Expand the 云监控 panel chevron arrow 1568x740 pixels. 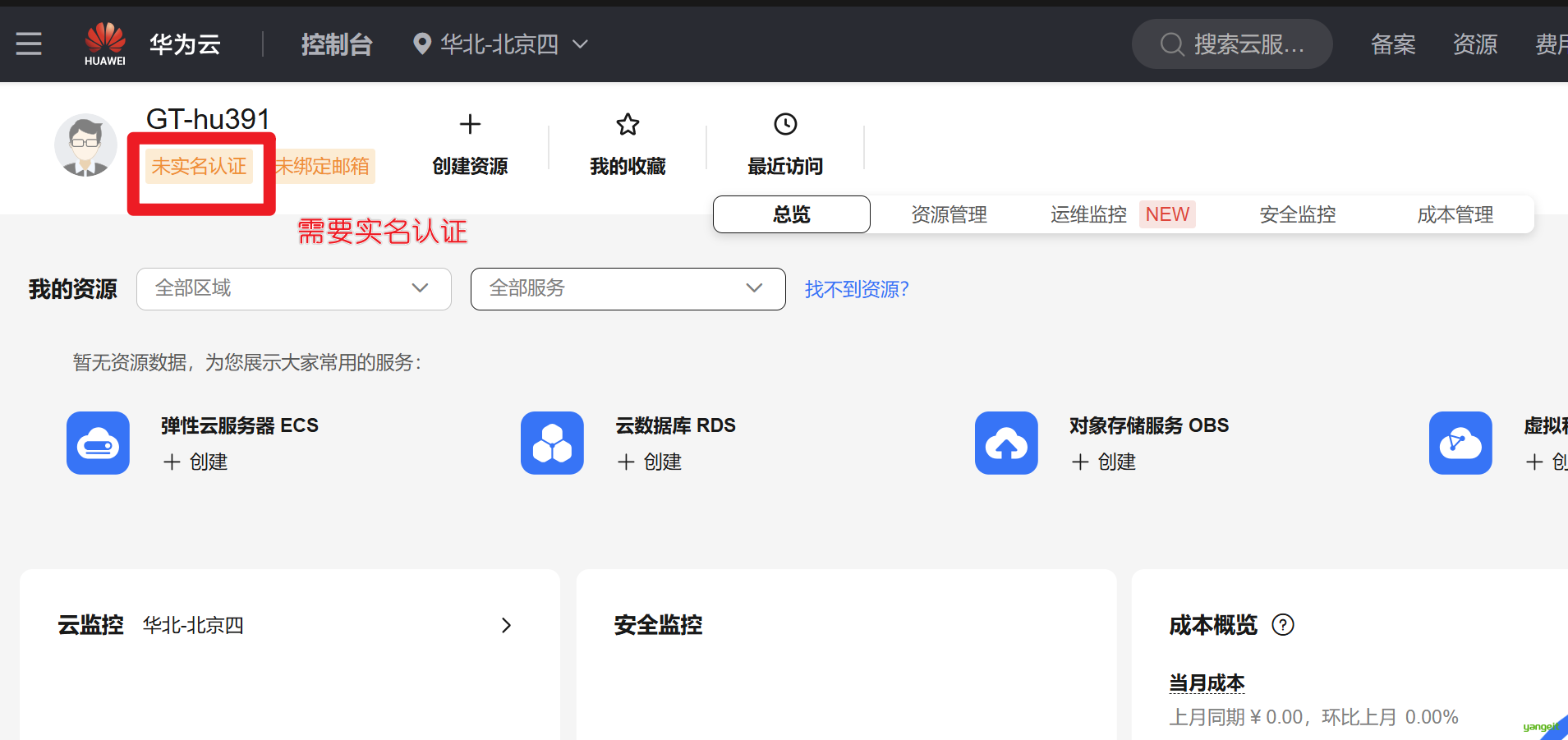click(x=506, y=626)
